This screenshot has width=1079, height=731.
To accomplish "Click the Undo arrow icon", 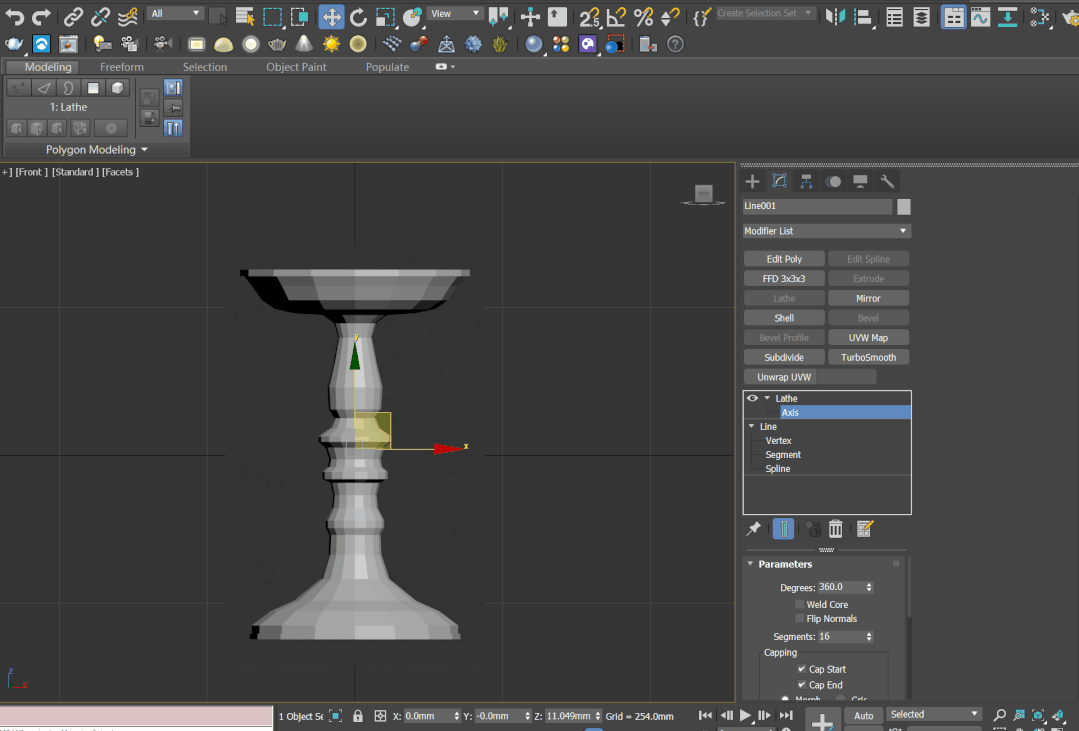I will 14,16.
